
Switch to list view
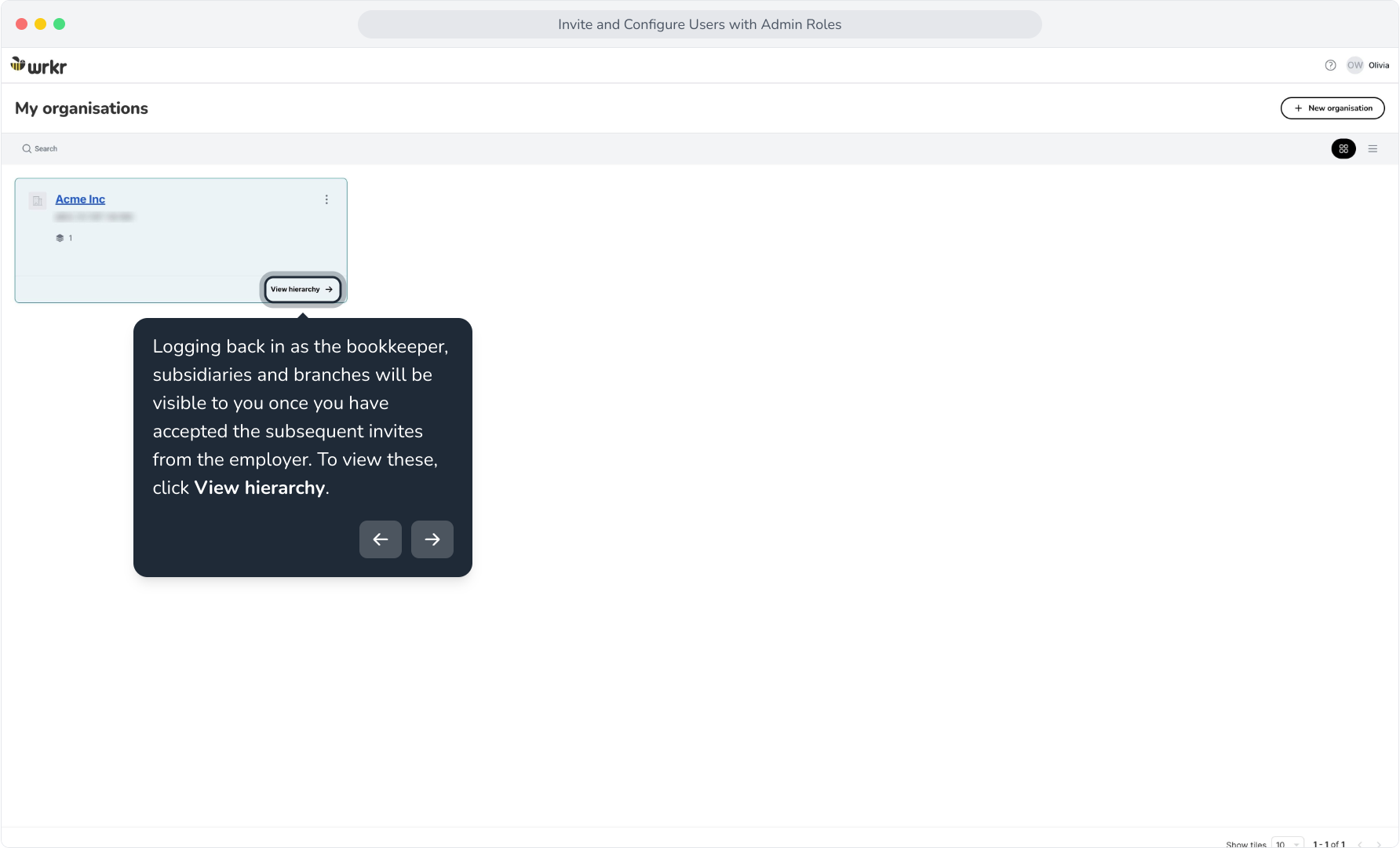(1373, 148)
